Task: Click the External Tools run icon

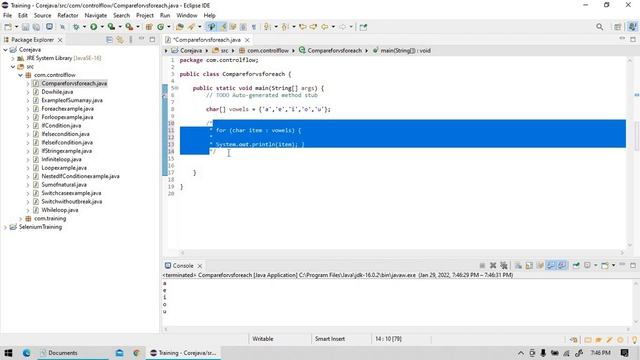Action: pyautogui.click(x=129, y=27)
